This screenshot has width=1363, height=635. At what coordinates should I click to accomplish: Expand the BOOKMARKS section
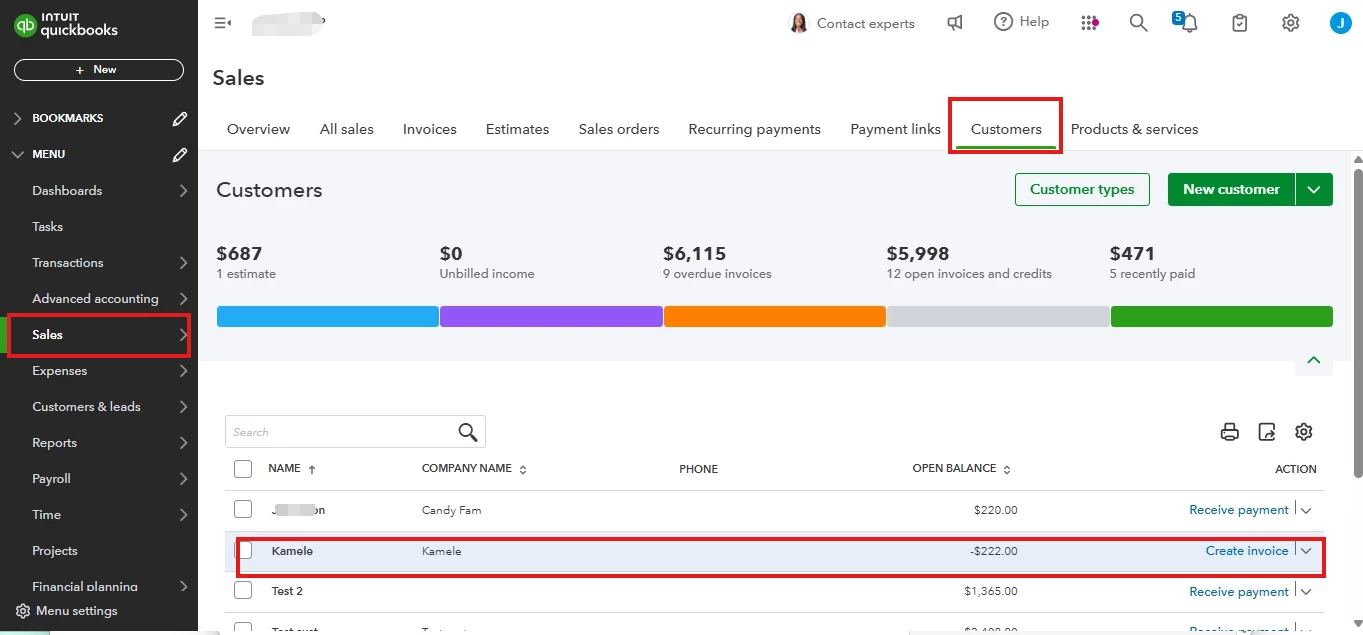point(17,118)
